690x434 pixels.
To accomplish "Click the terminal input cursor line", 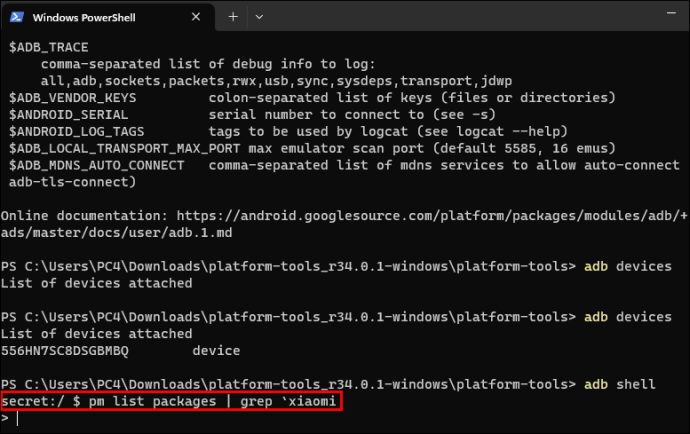I will coord(18,418).
